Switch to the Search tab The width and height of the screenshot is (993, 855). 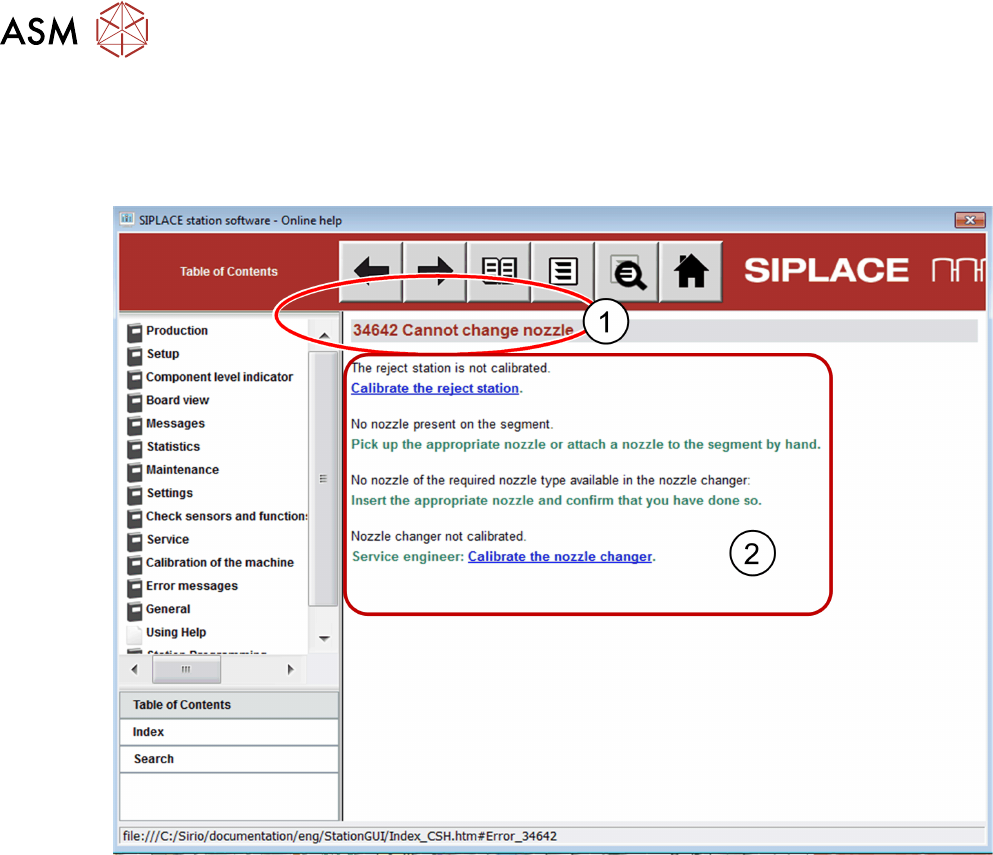tap(229, 759)
